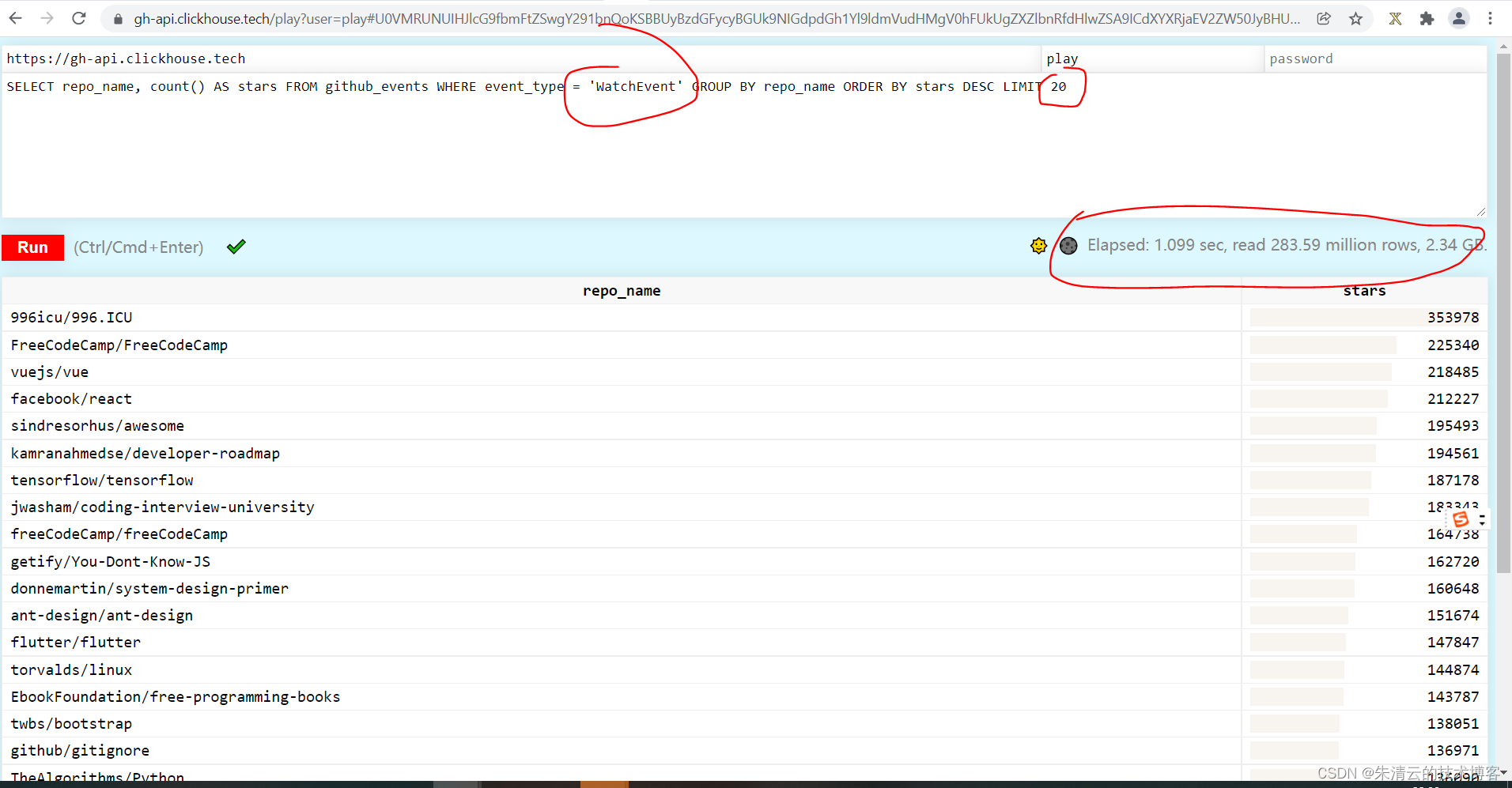Select the twbs/bootstrap row
This screenshot has width=1512, height=788.
coord(744,724)
